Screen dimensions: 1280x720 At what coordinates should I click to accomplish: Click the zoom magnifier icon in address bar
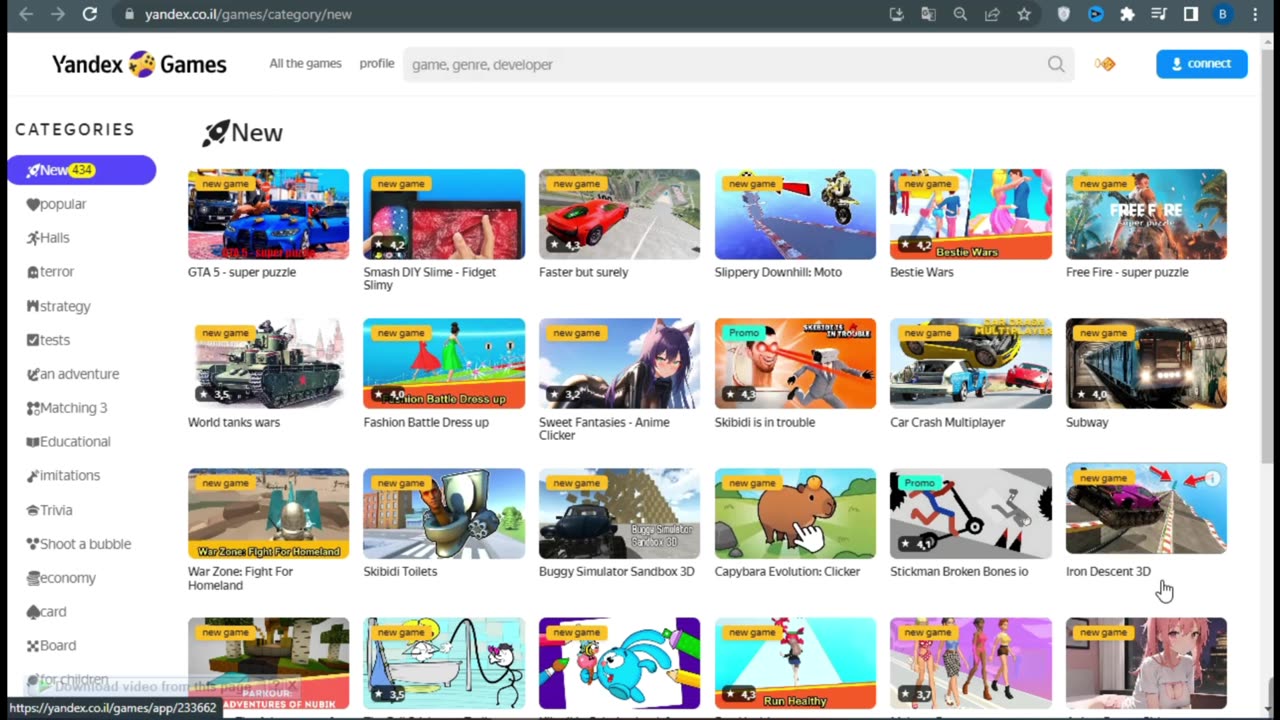(960, 14)
